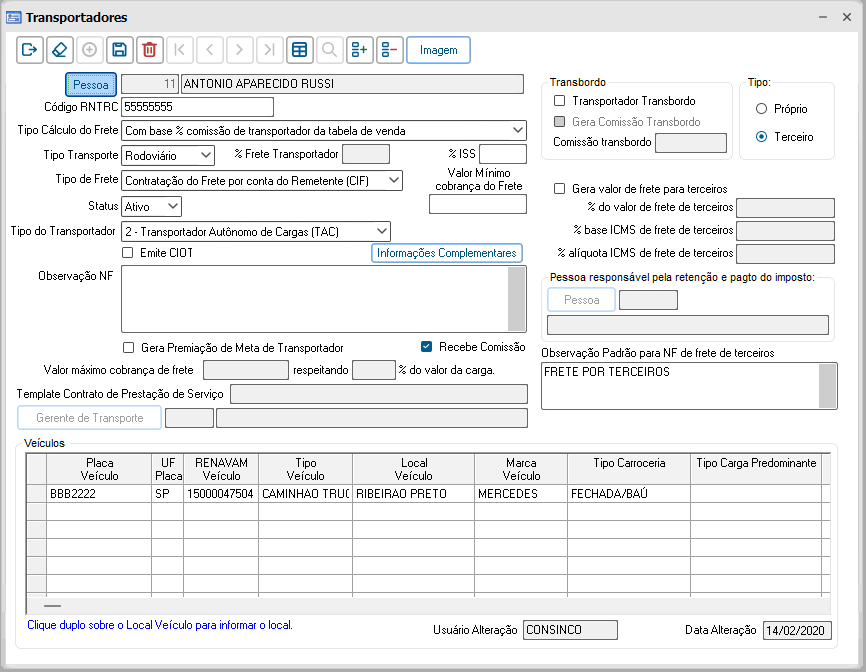Enable the Emite CIOT checkbox
Screen dimensions: 866x672
pyautogui.click(x=127, y=253)
